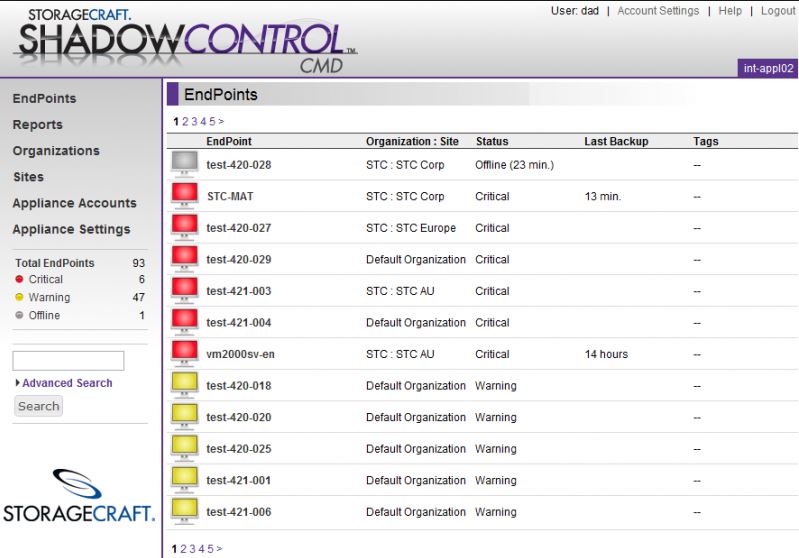Click the yellow monitor icon for test-420-020
The width and height of the screenshot is (799, 558).
pos(184,417)
